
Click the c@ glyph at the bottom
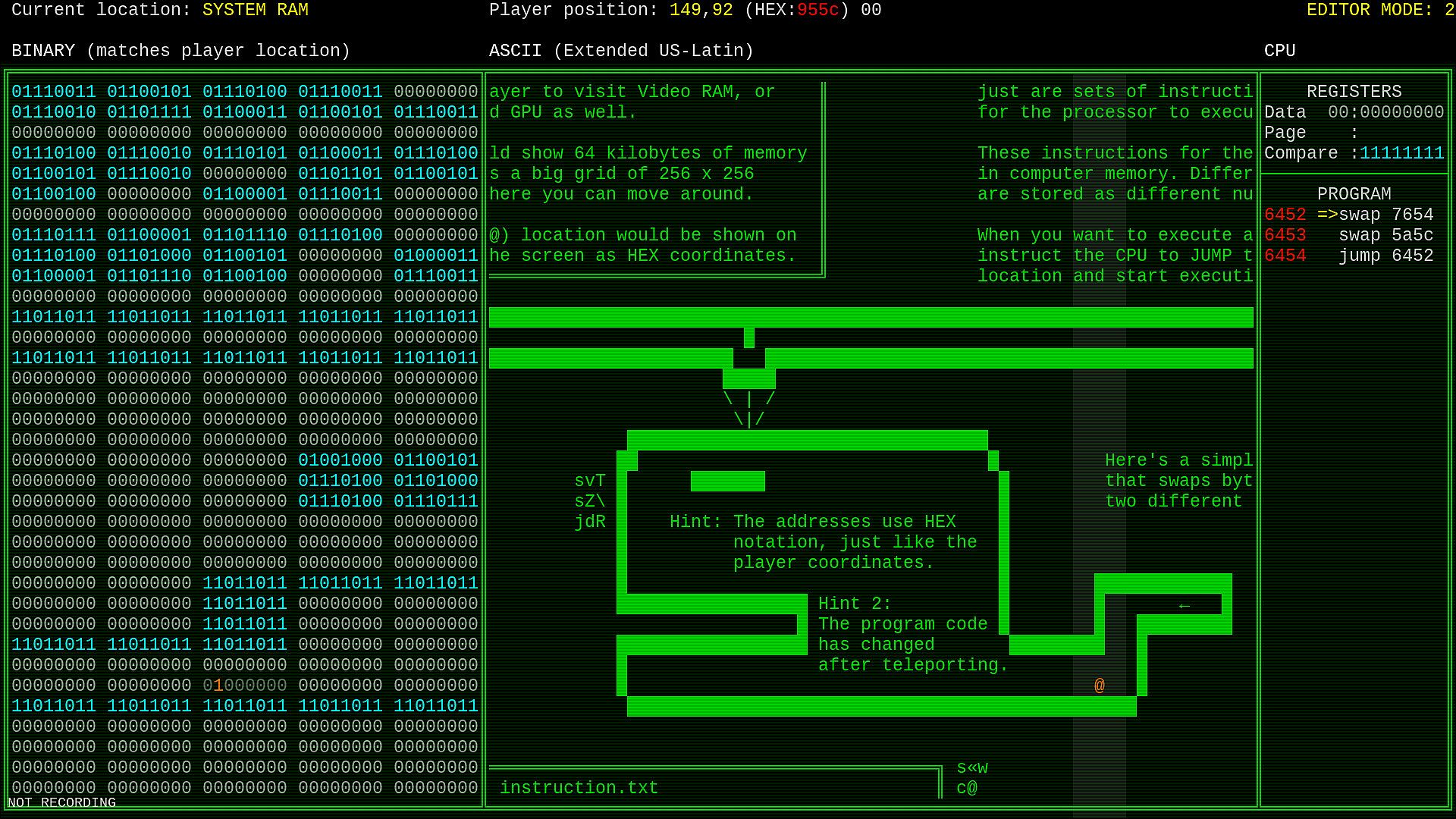967,788
